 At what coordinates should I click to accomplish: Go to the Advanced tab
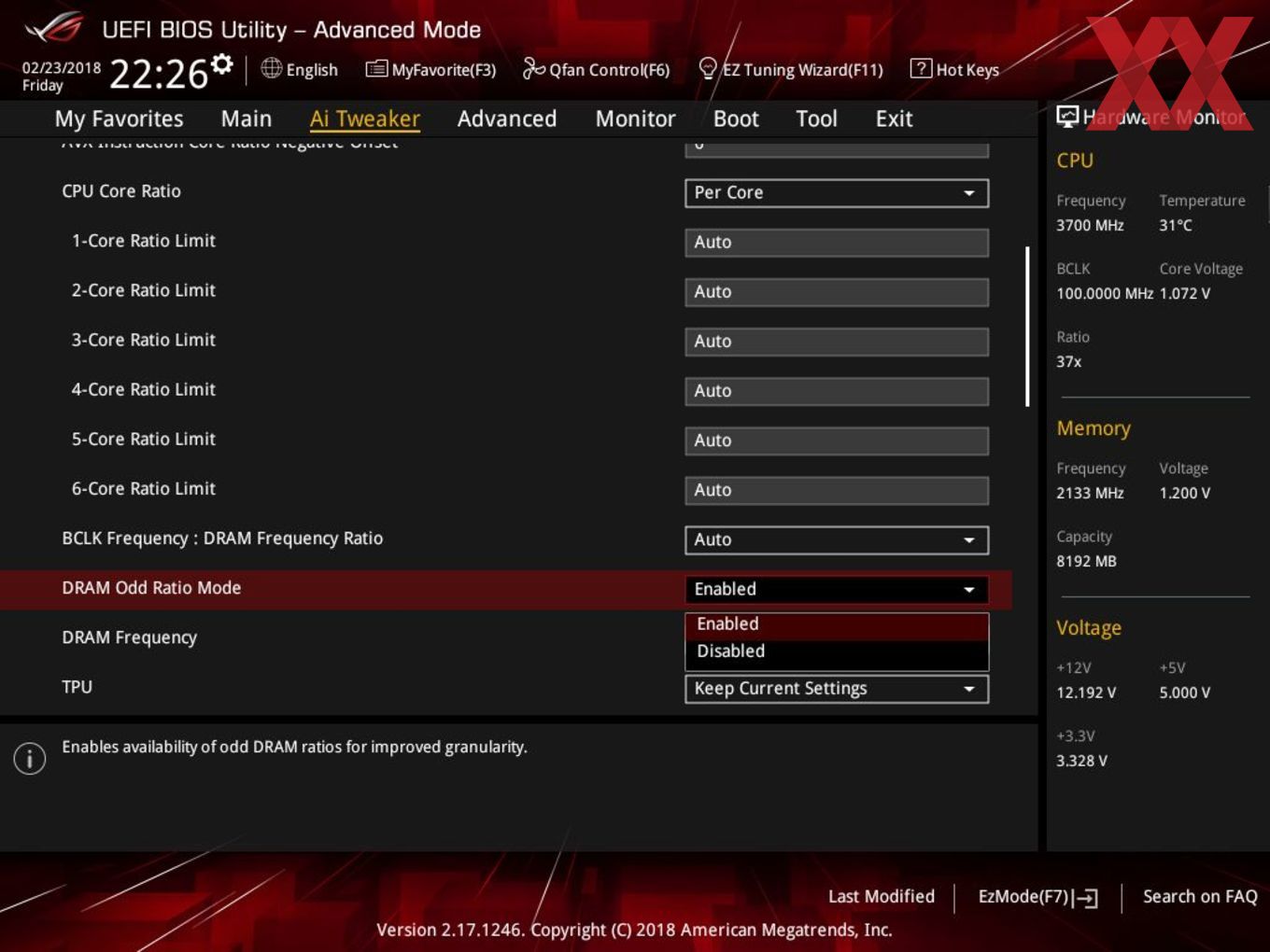coord(507,119)
